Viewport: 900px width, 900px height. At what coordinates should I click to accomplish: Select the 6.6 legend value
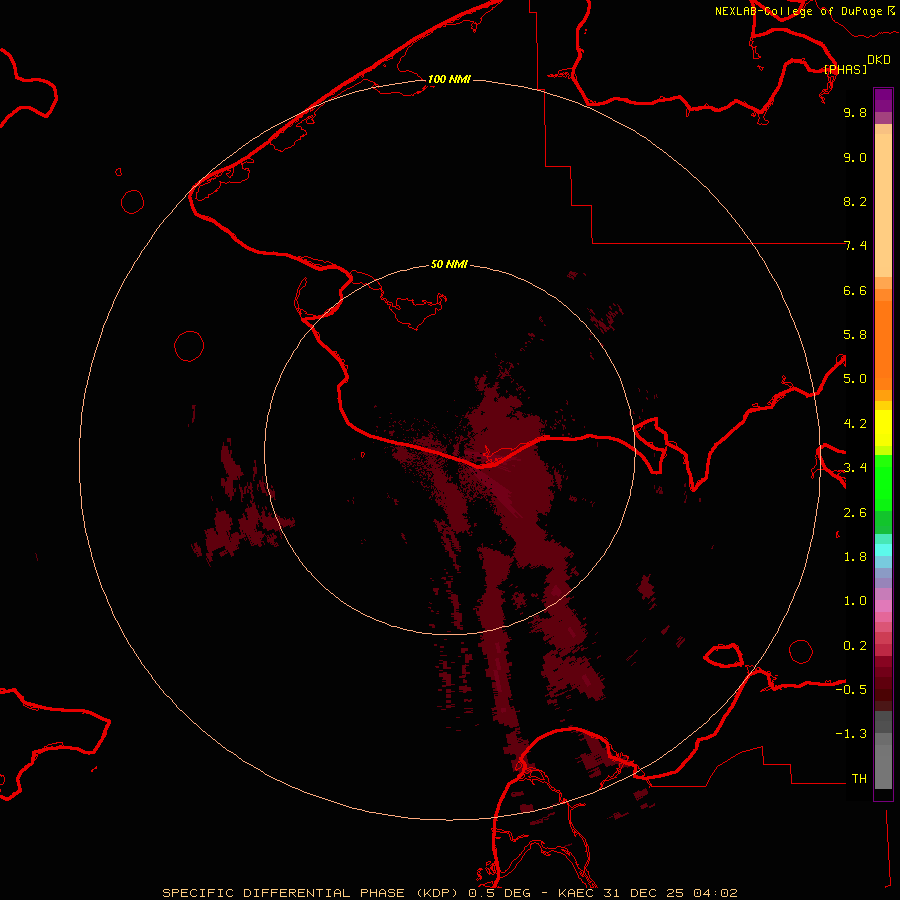855,290
